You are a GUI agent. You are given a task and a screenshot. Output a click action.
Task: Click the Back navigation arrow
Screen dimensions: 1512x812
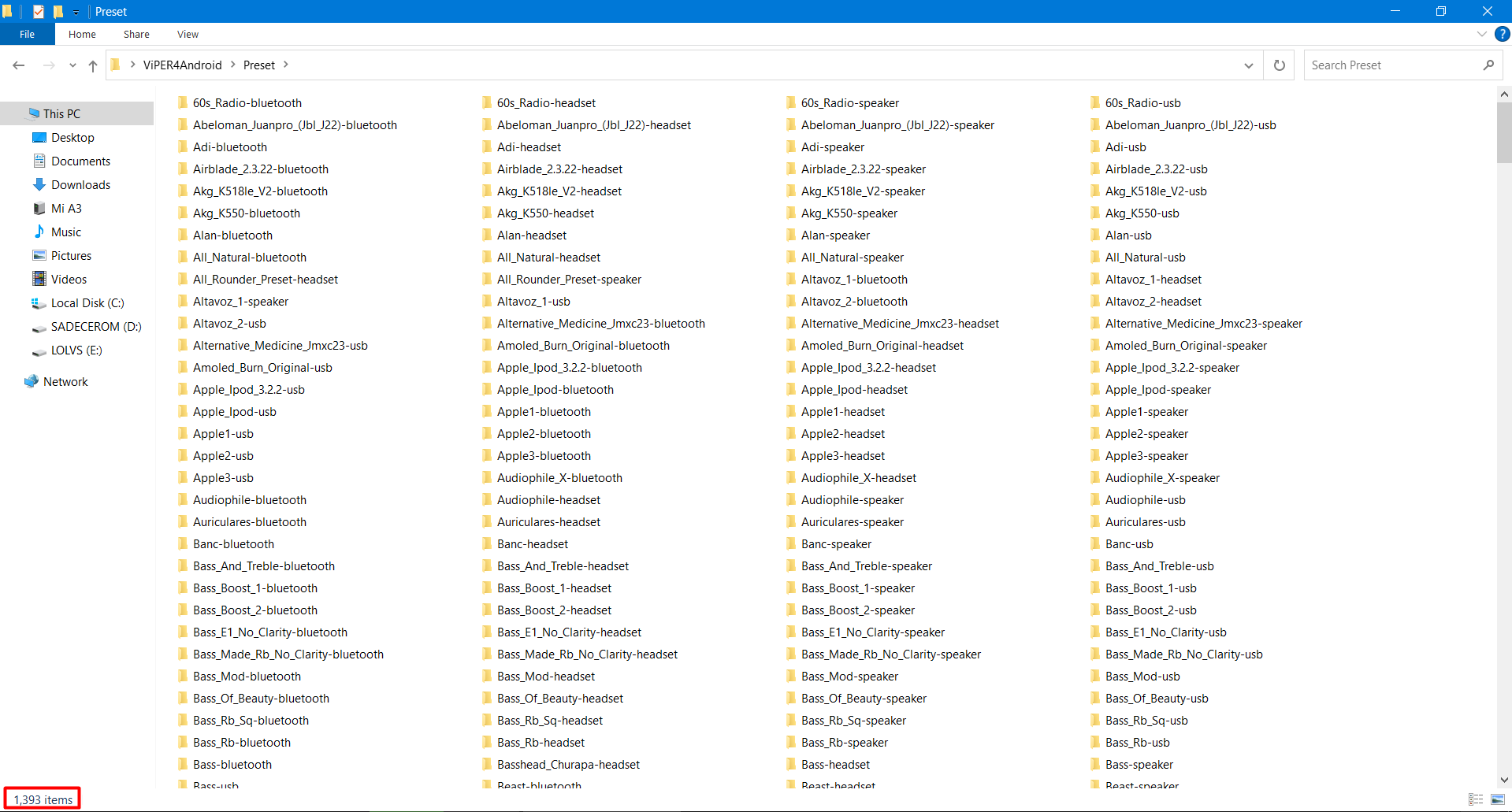click(x=19, y=65)
